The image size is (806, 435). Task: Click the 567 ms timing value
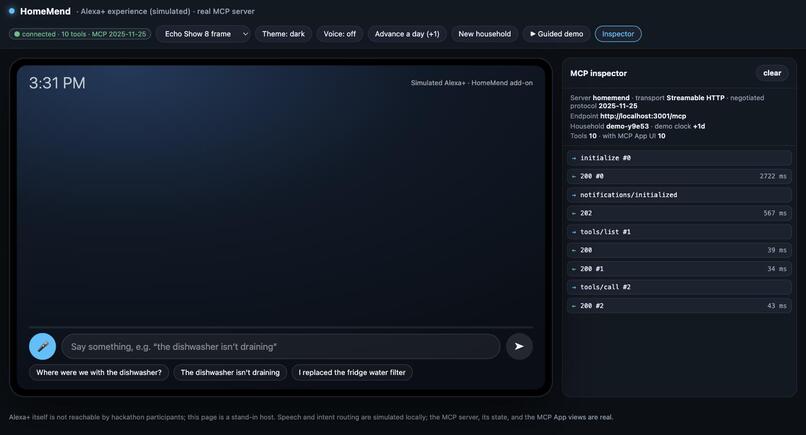[x=775, y=213]
